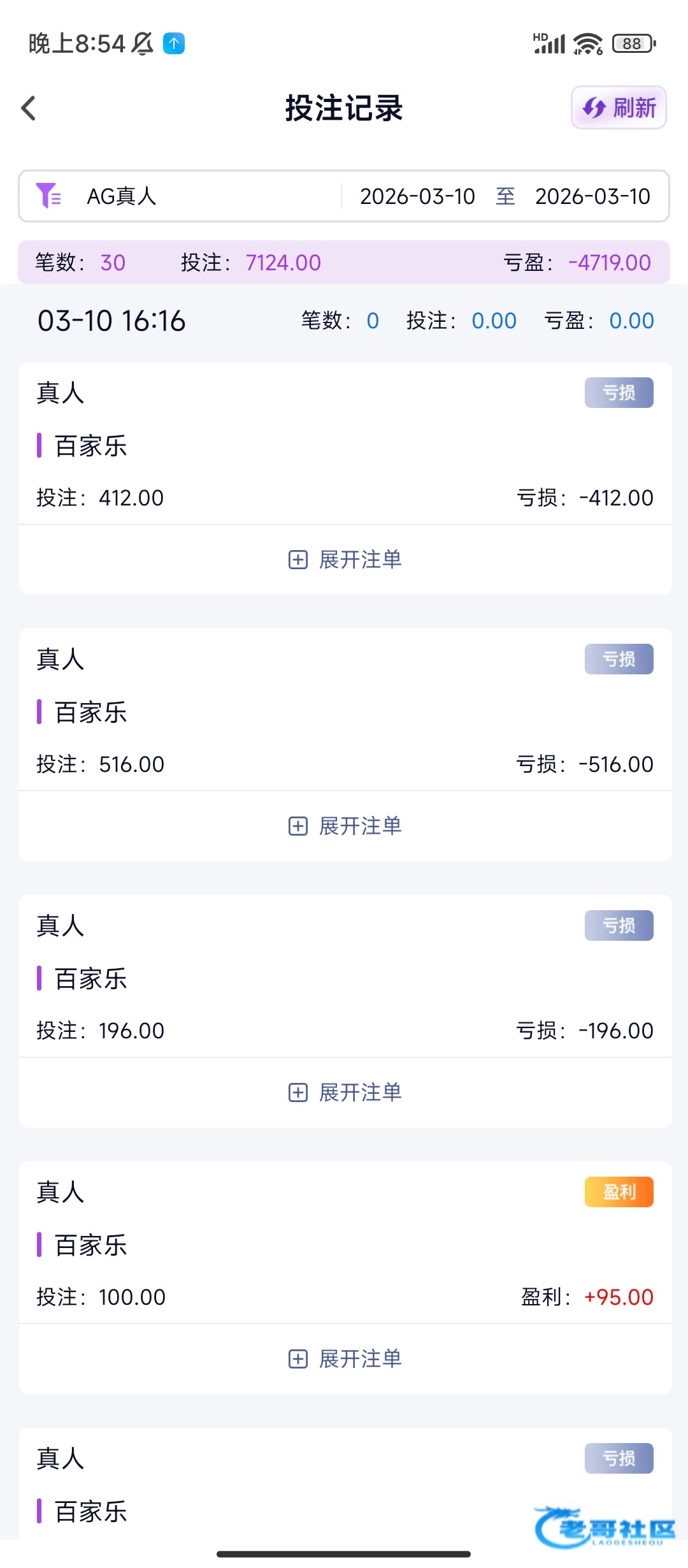Tap the 亏损 badge on 412.00 record

click(619, 393)
